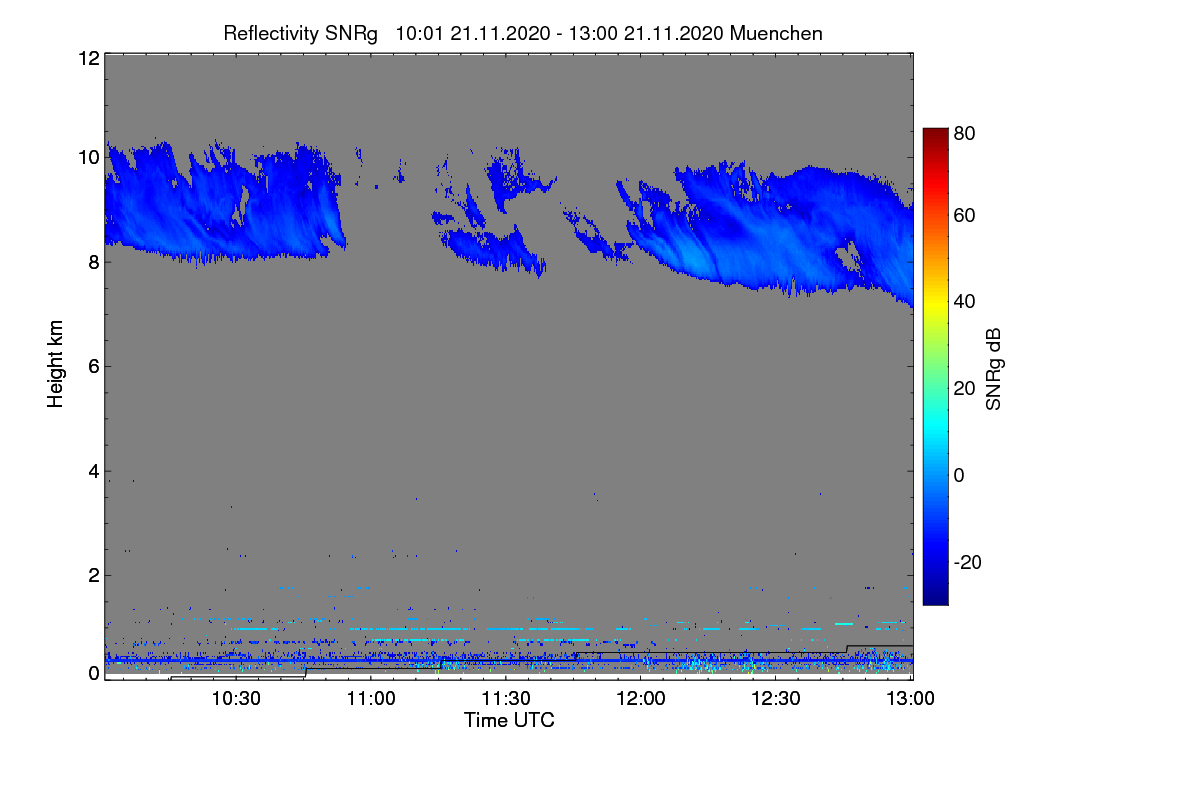
Task: Click the 60 value on colorbar
Action: pyautogui.click(x=964, y=216)
